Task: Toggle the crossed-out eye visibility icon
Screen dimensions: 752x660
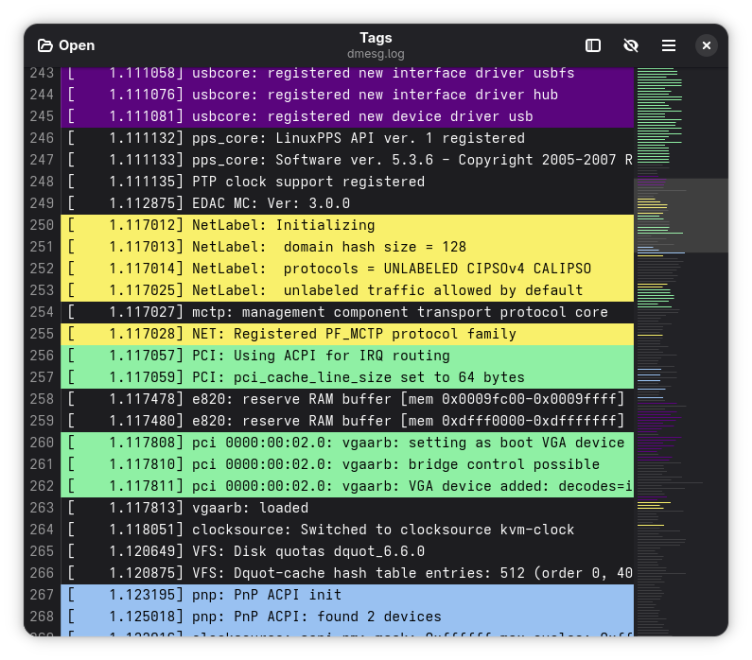Action: 630,45
